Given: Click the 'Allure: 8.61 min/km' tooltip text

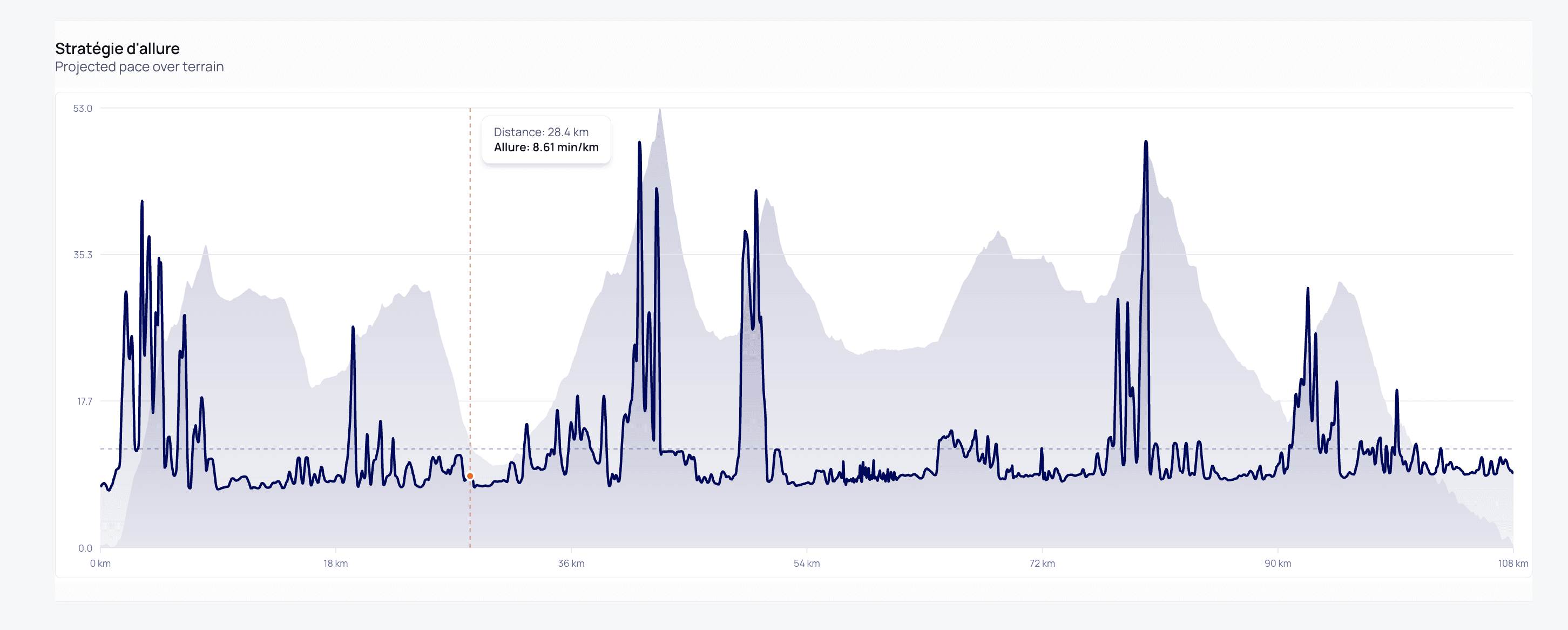Looking at the screenshot, I should tap(546, 148).
